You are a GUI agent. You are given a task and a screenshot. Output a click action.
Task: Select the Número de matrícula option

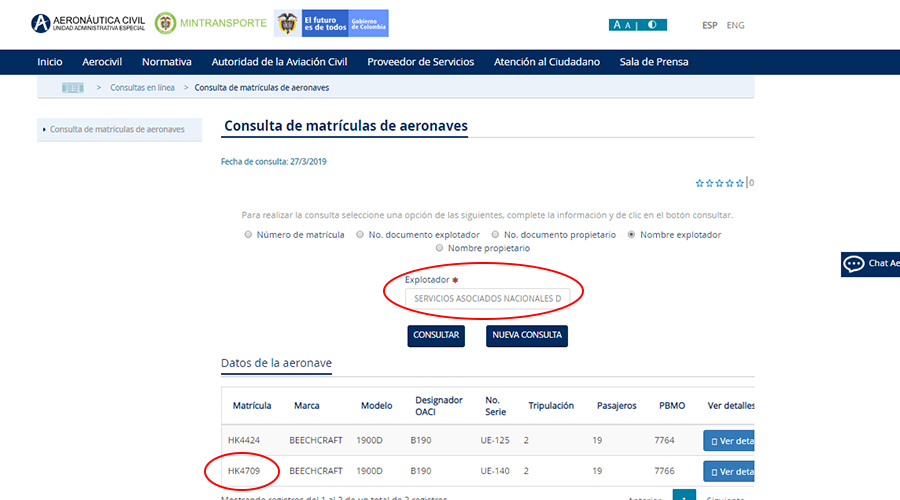pos(249,234)
